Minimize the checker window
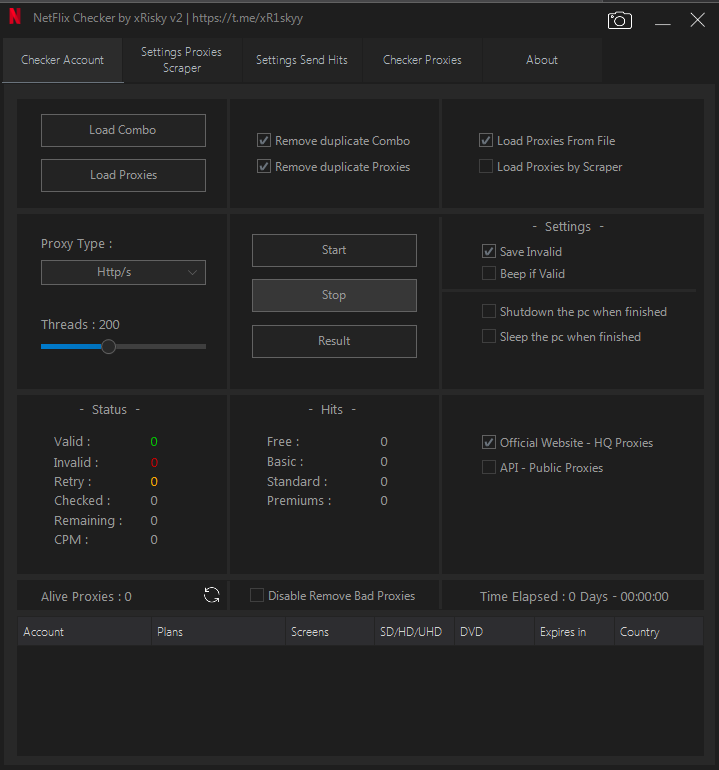 point(662,20)
